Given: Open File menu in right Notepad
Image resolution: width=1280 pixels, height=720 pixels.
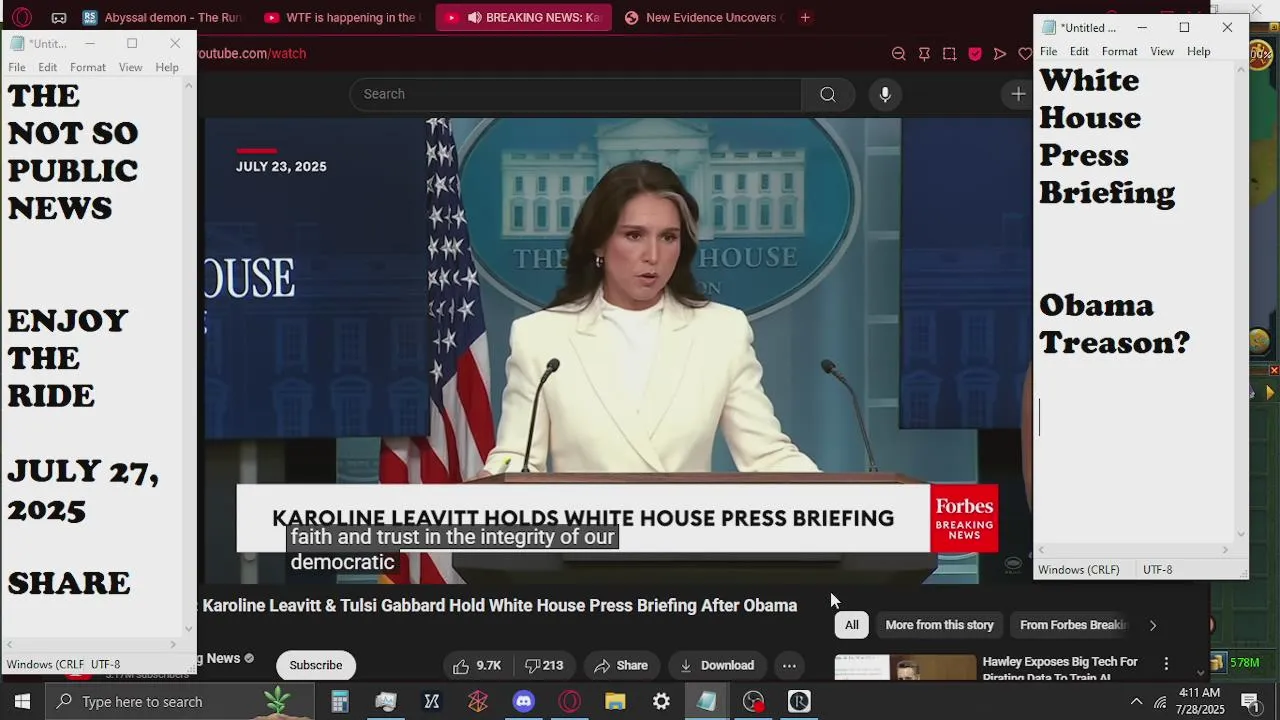Looking at the screenshot, I should click(1049, 51).
